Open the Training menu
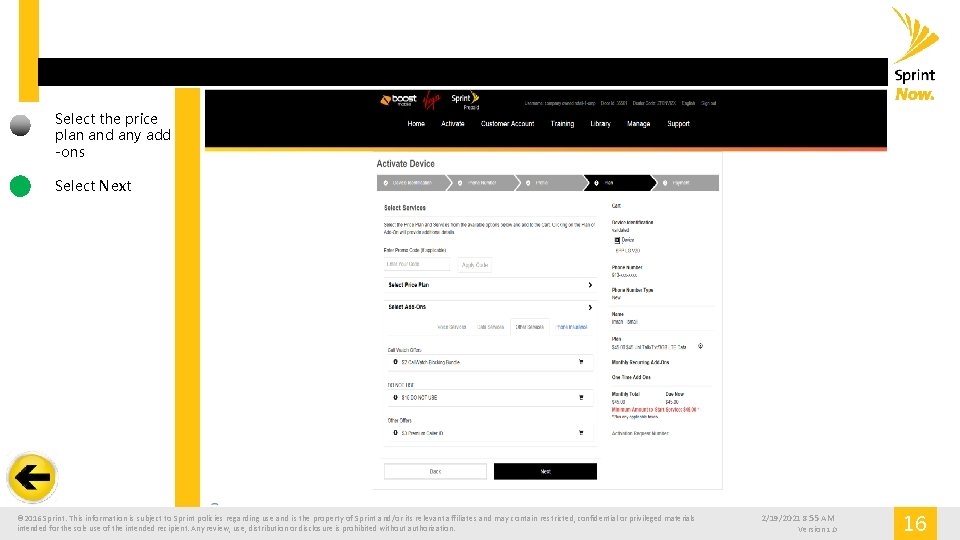 click(x=562, y=124)
